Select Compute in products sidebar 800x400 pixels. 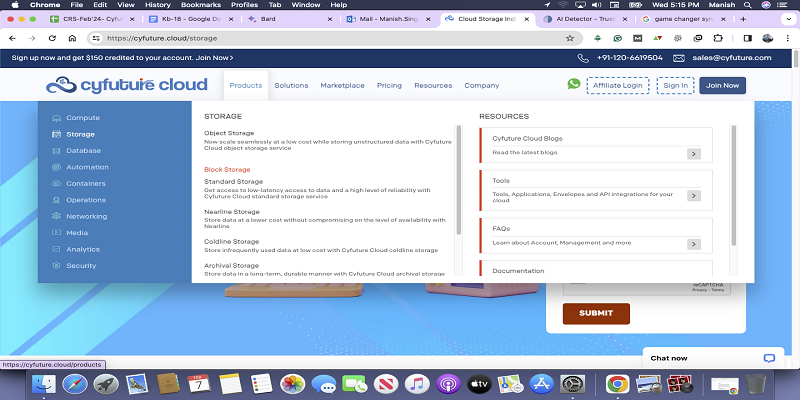pyautogui.click(x=83, y=118)
